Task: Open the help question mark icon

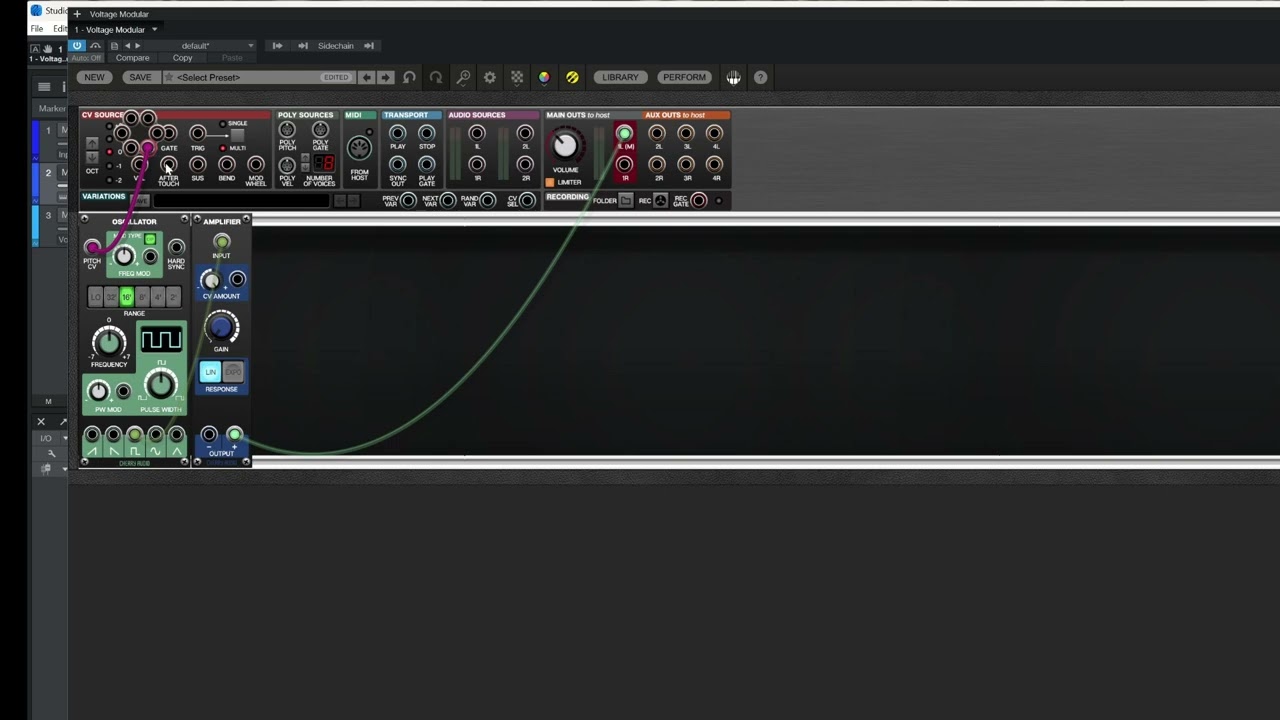Action: click(760, 77)
